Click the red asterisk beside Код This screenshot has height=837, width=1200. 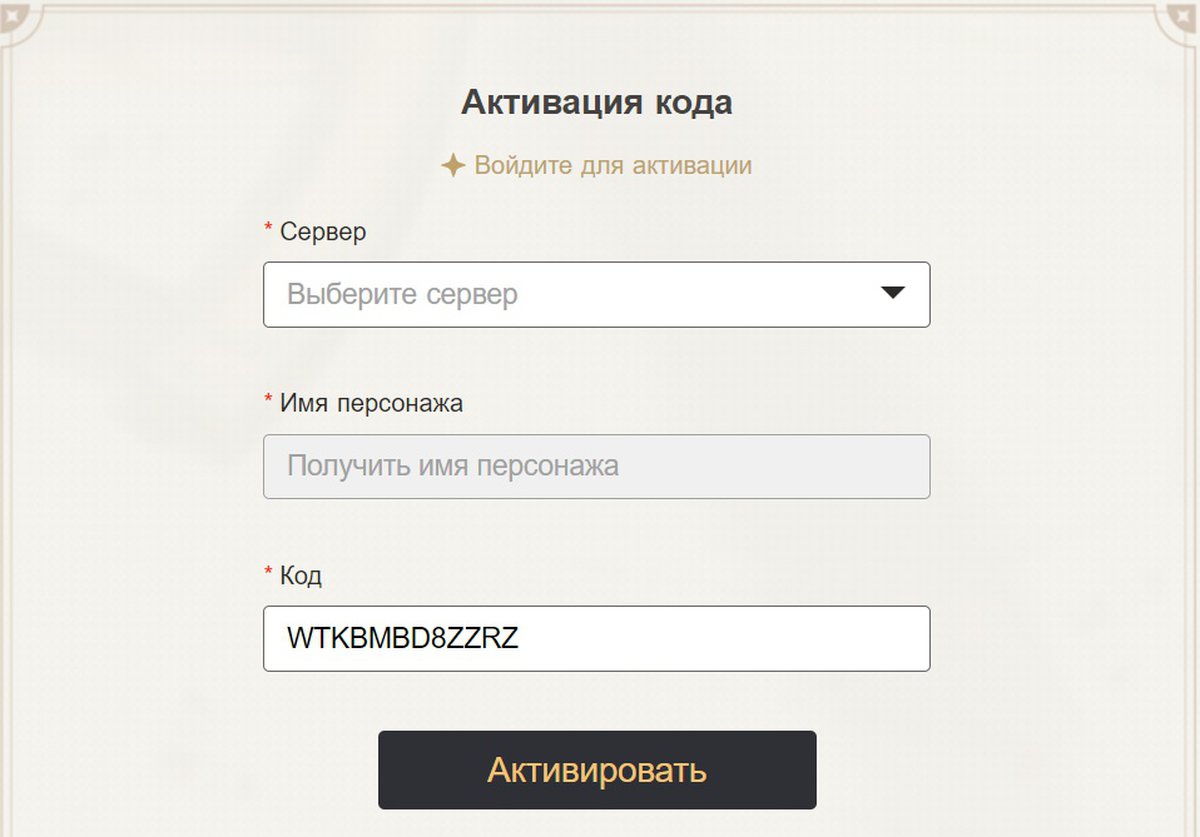[268, 574]
